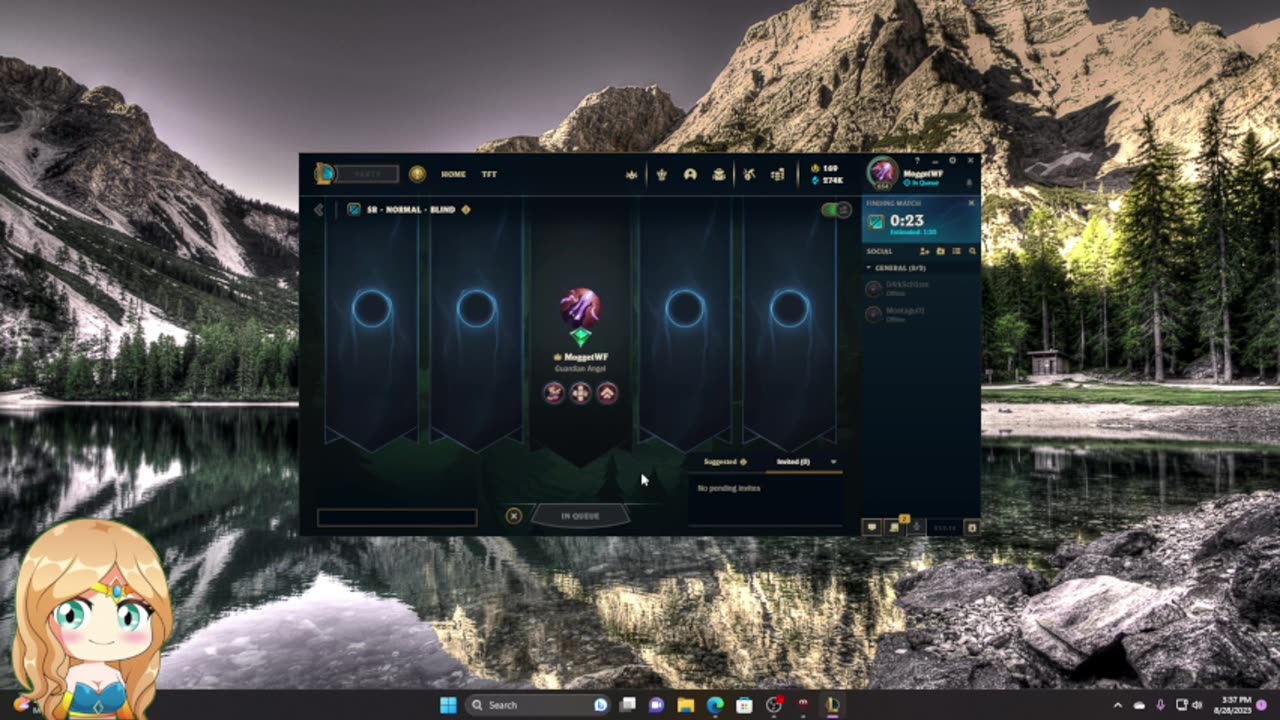
Task: Click the new folder icon in Social
Action: pos(941,251)
